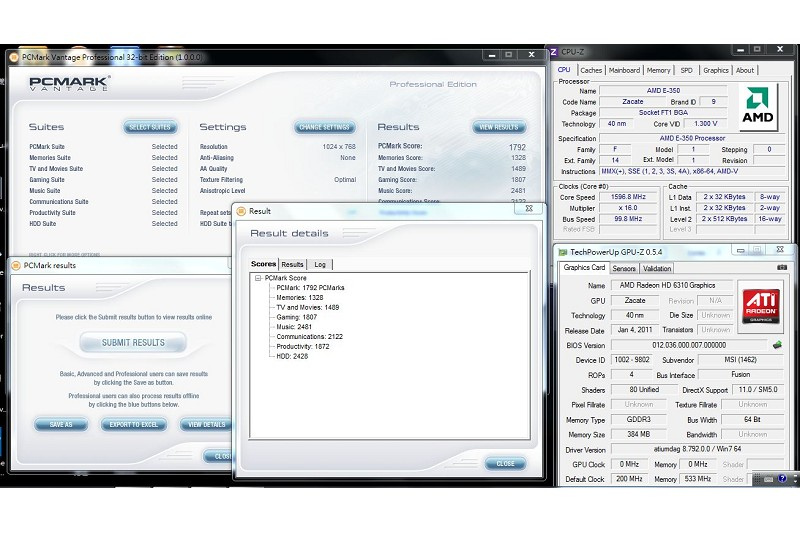Click GPU-Z Name field 'AMD Radeon HD 6310 Graphics'

click(672, 286)
